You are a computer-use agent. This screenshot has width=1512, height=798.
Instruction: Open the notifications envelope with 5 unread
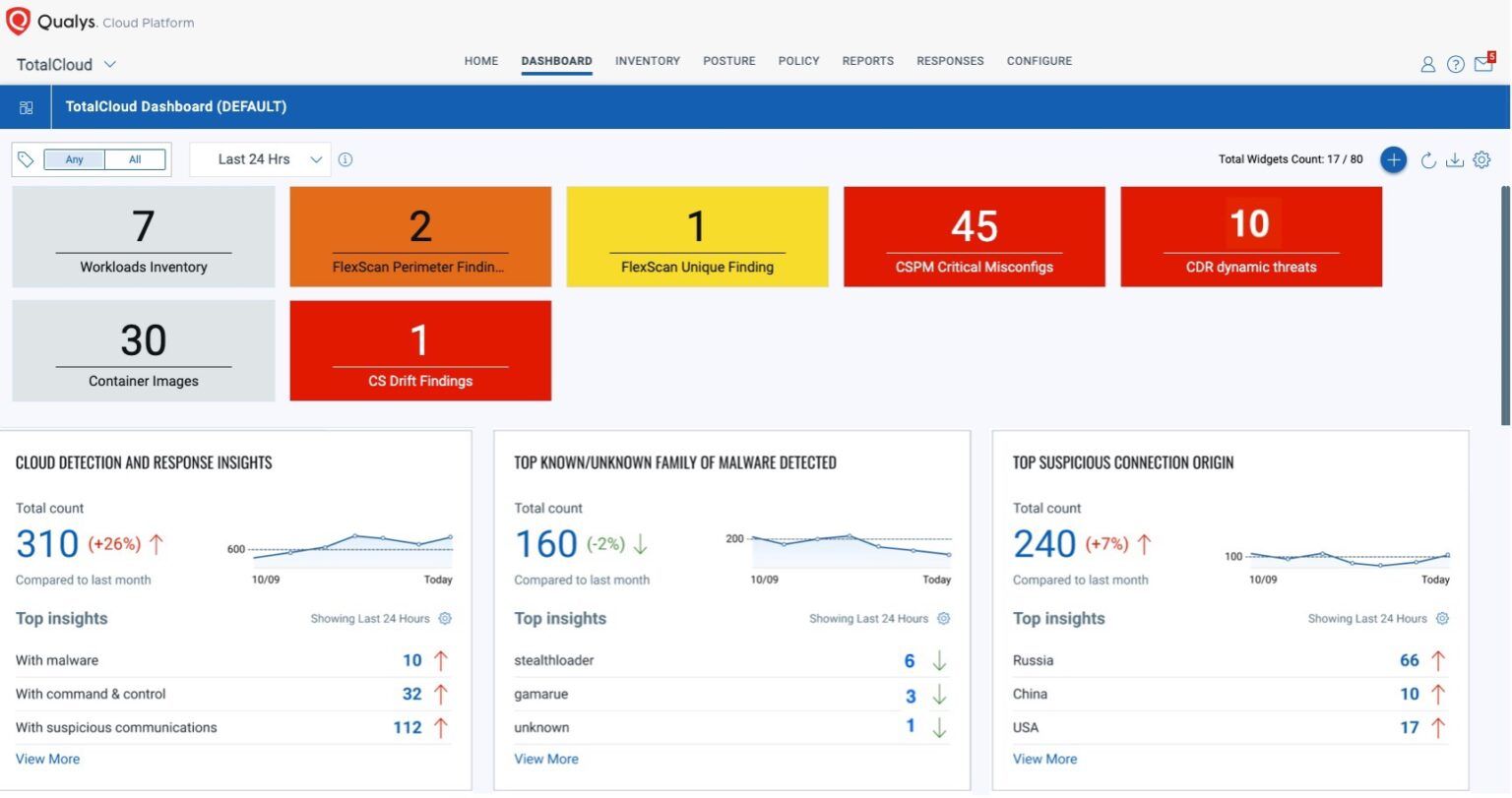tap(1483, 63)
